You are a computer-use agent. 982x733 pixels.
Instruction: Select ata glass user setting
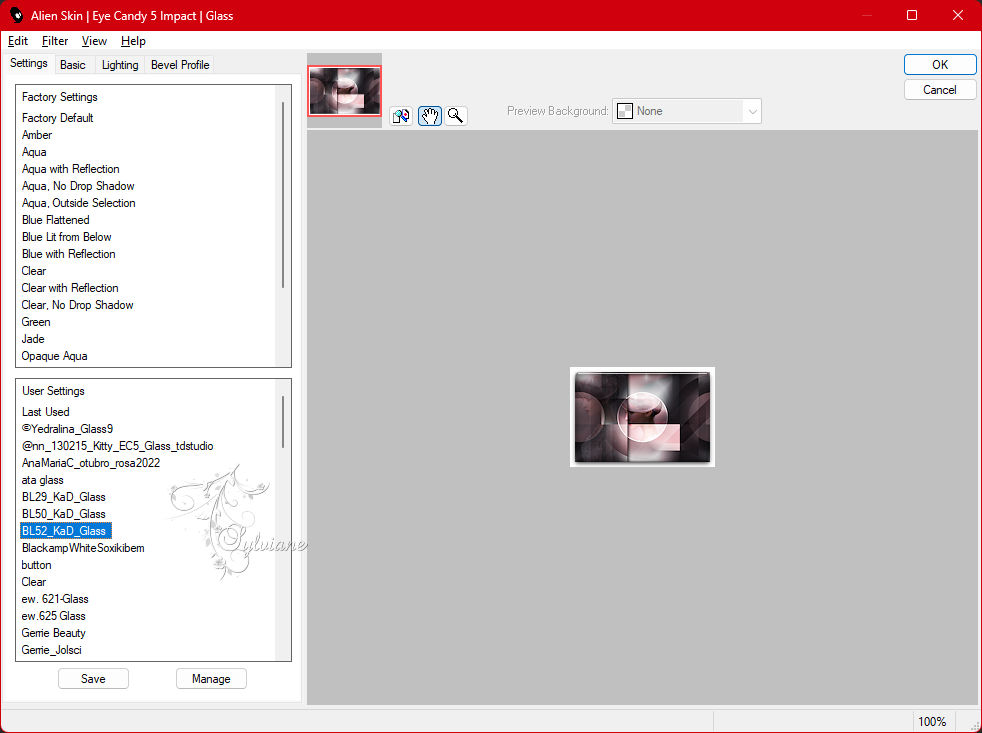42,479
